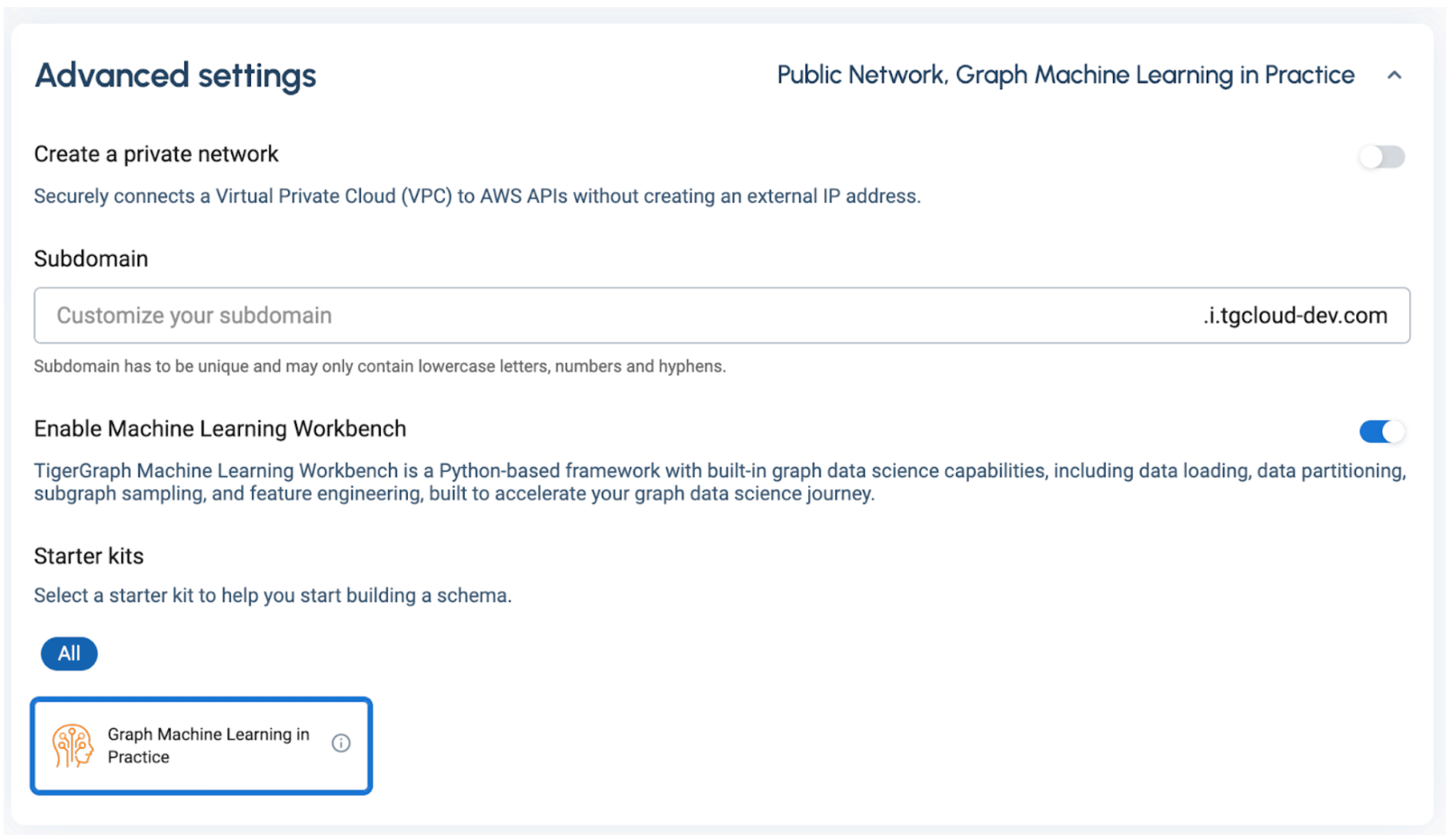Collapse the Advanced settings section chevron

coord(1394,75)
